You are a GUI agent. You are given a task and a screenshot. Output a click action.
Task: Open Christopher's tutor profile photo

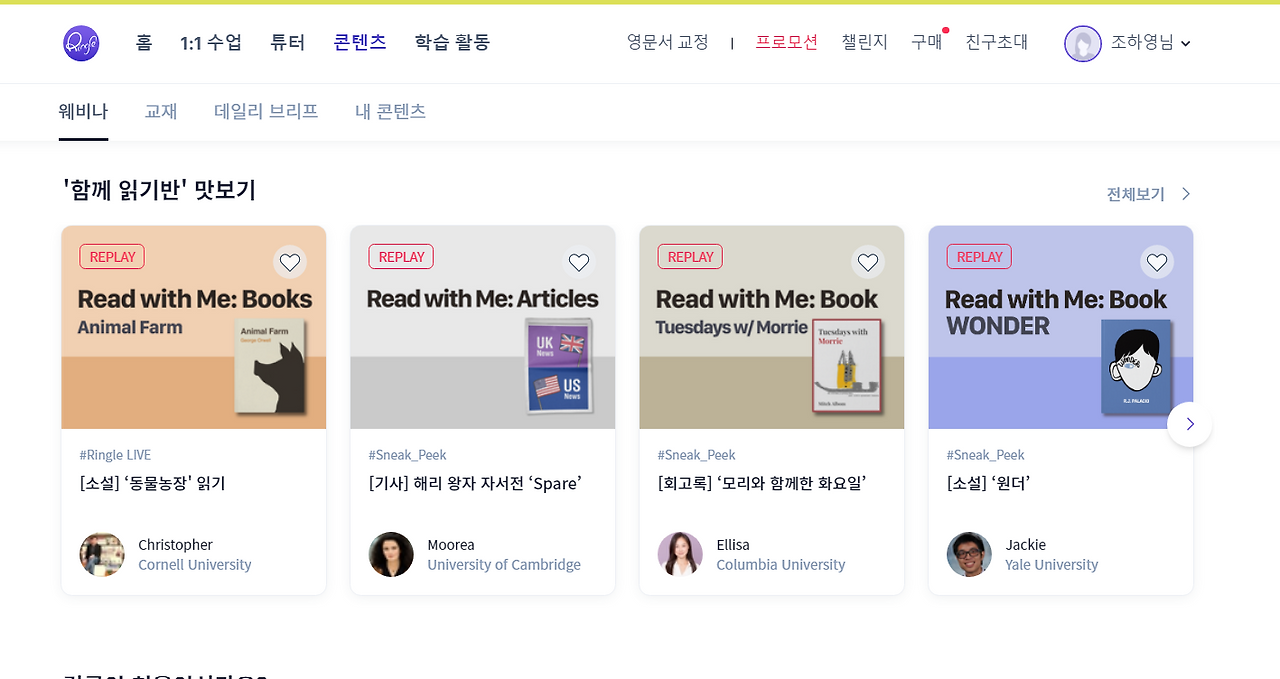[x=102, y=554]
